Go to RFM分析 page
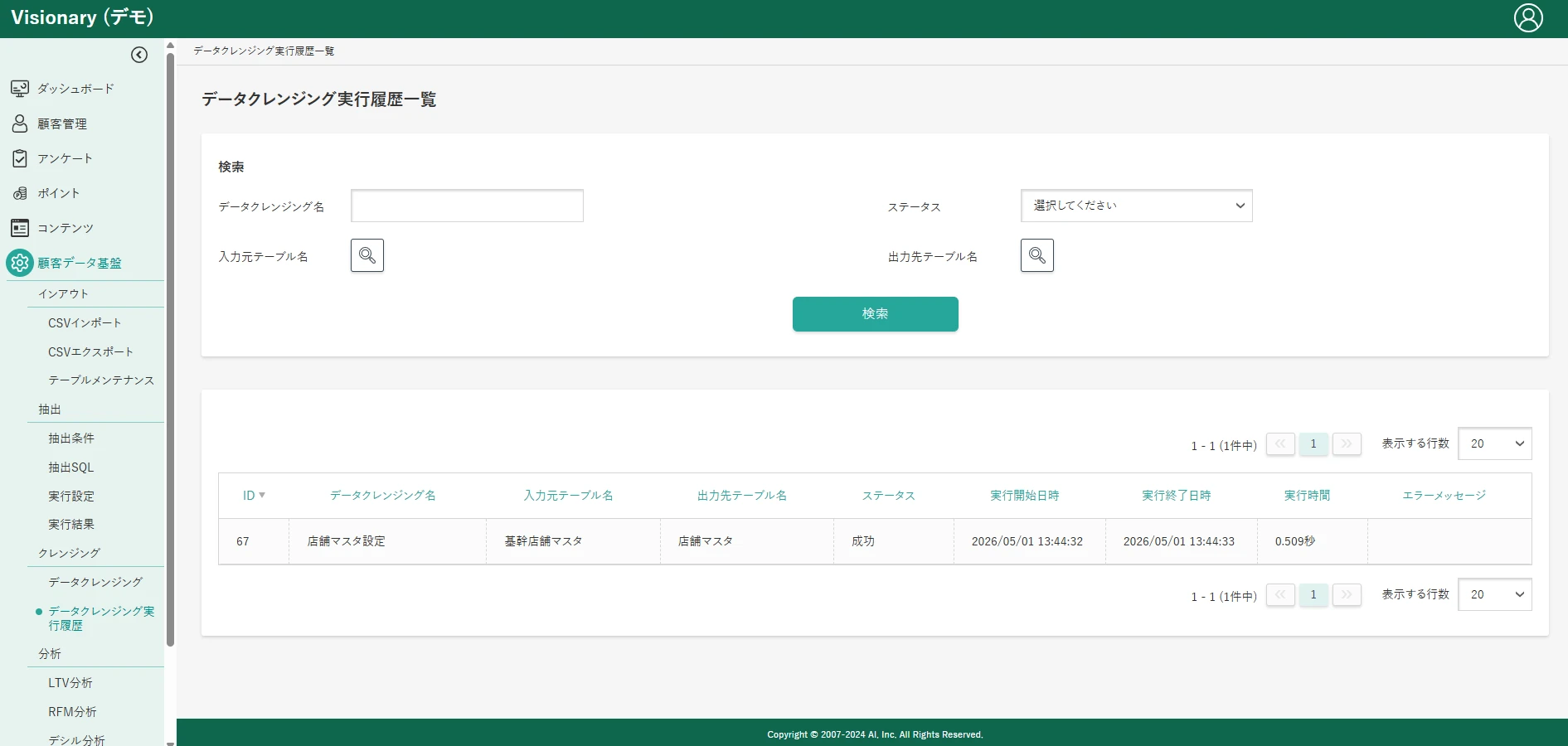 pos(72,712)
